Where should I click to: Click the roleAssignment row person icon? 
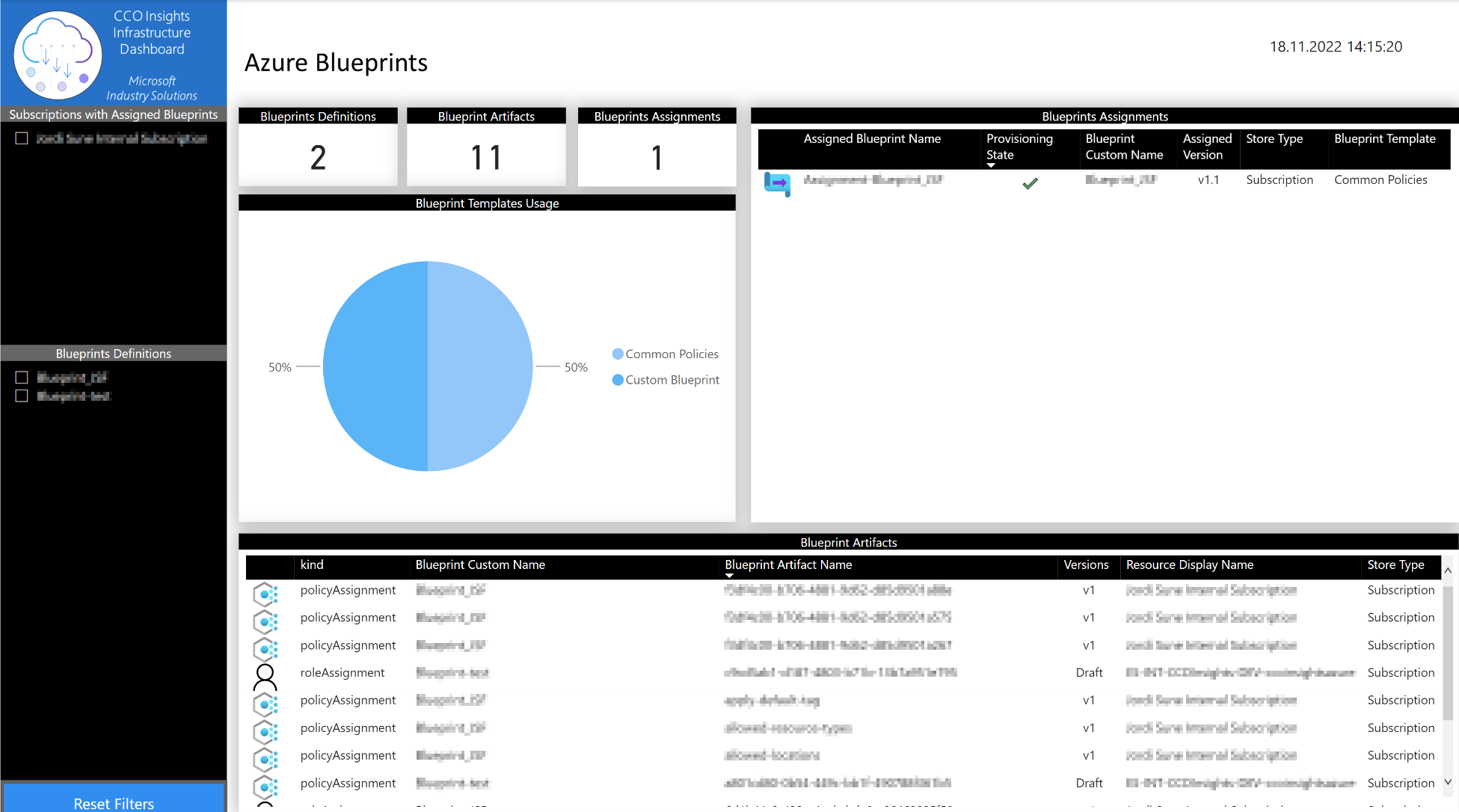click(x=265, y=677)
